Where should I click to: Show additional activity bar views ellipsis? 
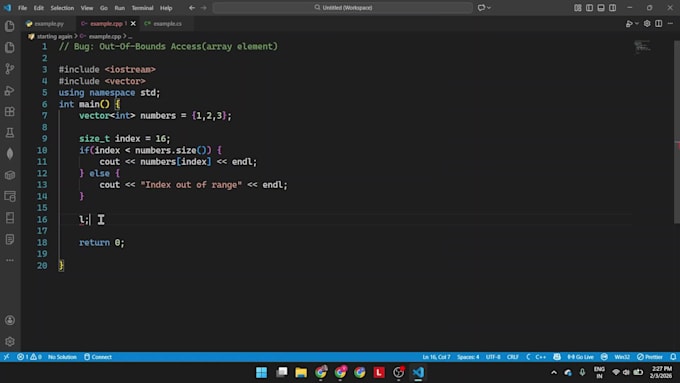pyautogui.click(x=10, y=260)
